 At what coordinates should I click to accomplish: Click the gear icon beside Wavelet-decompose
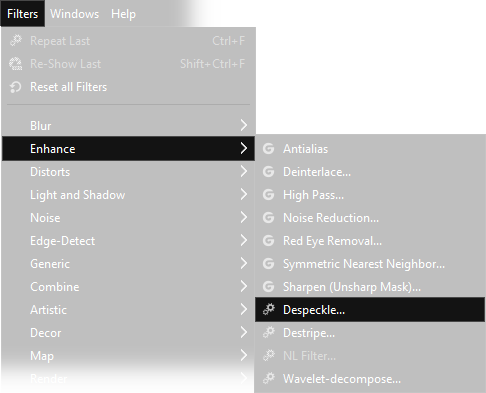click(x=268, y=378)
